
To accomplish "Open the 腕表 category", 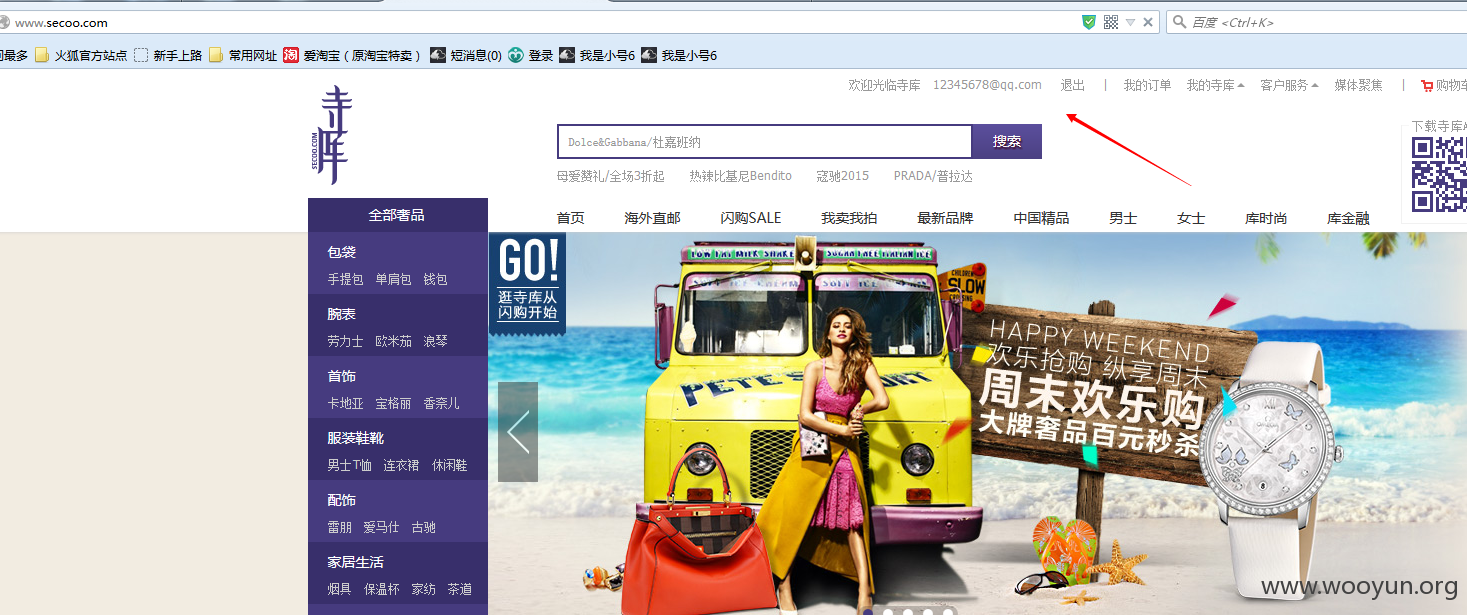I will (341, 314).
